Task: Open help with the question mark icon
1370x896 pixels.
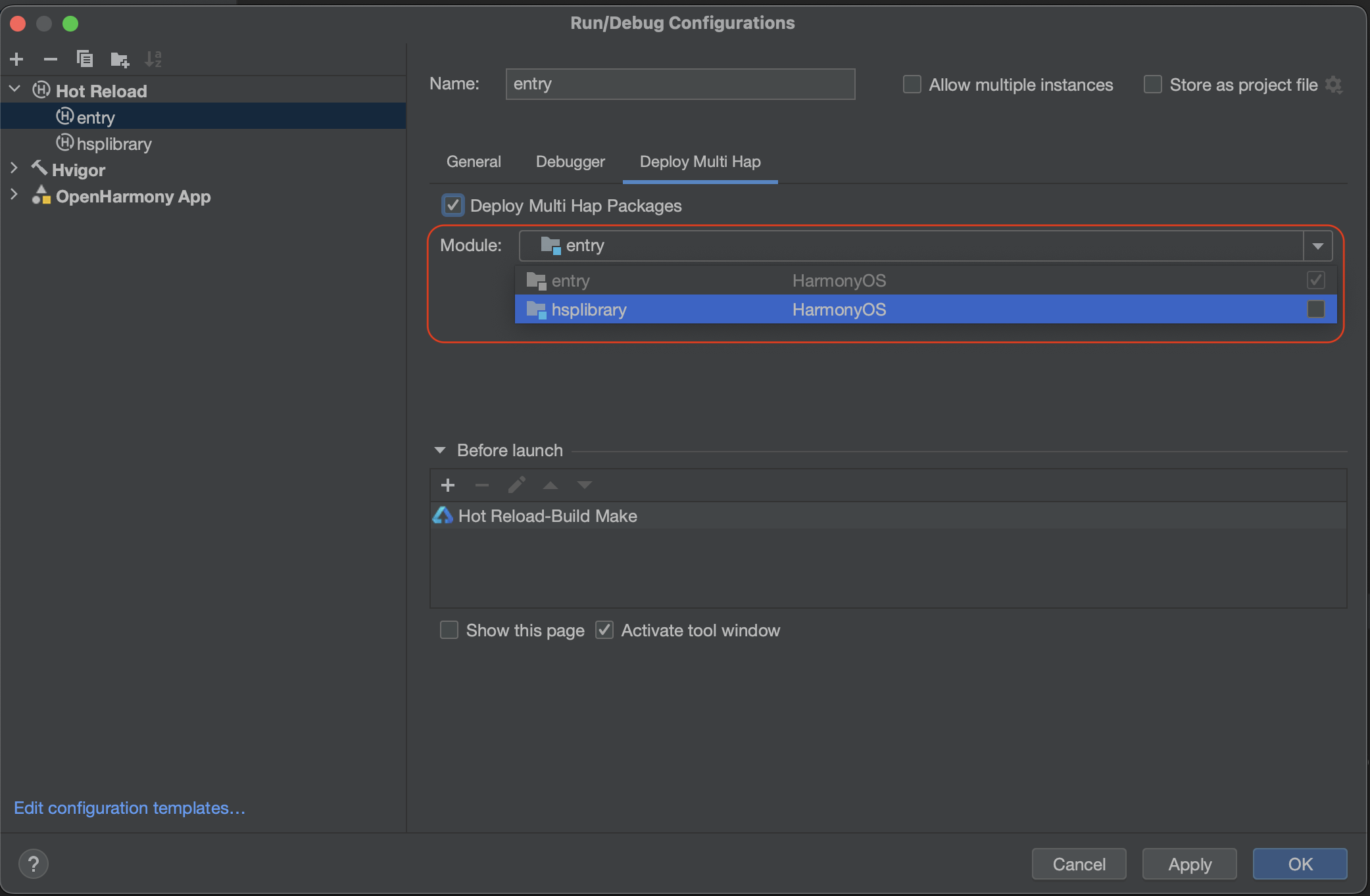Action: [x=34, y=864]
